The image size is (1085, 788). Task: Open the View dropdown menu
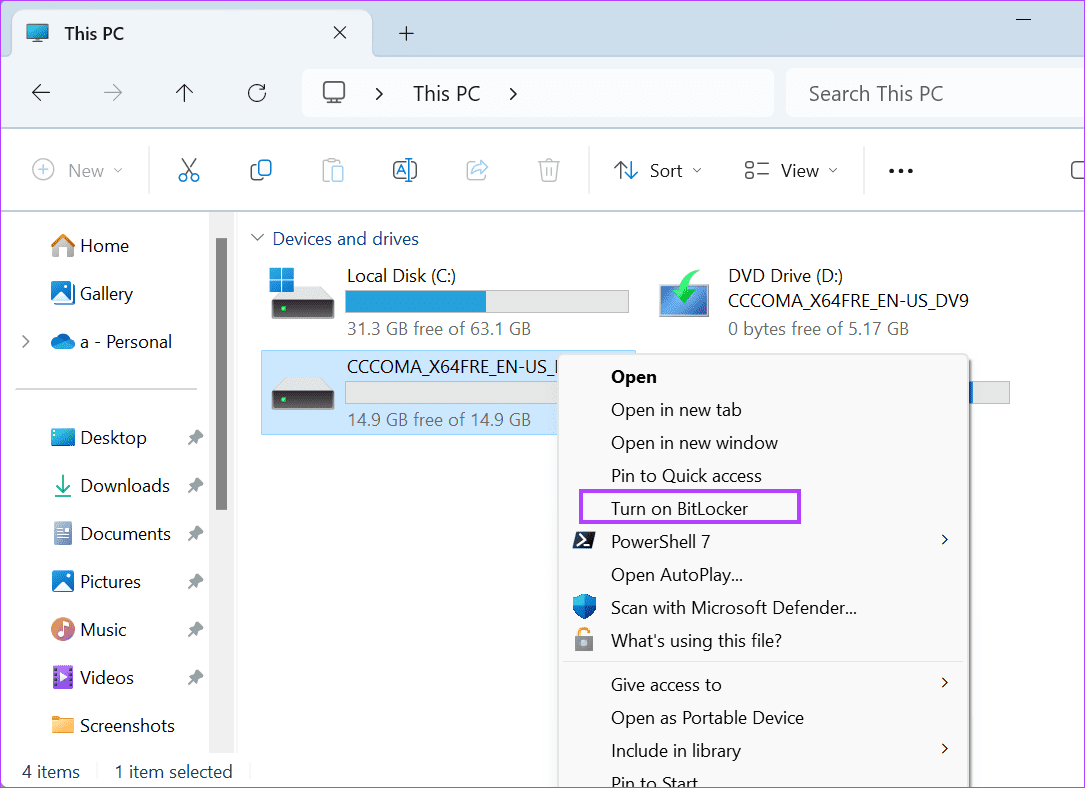pyautogui.click(x=790, y=170)
